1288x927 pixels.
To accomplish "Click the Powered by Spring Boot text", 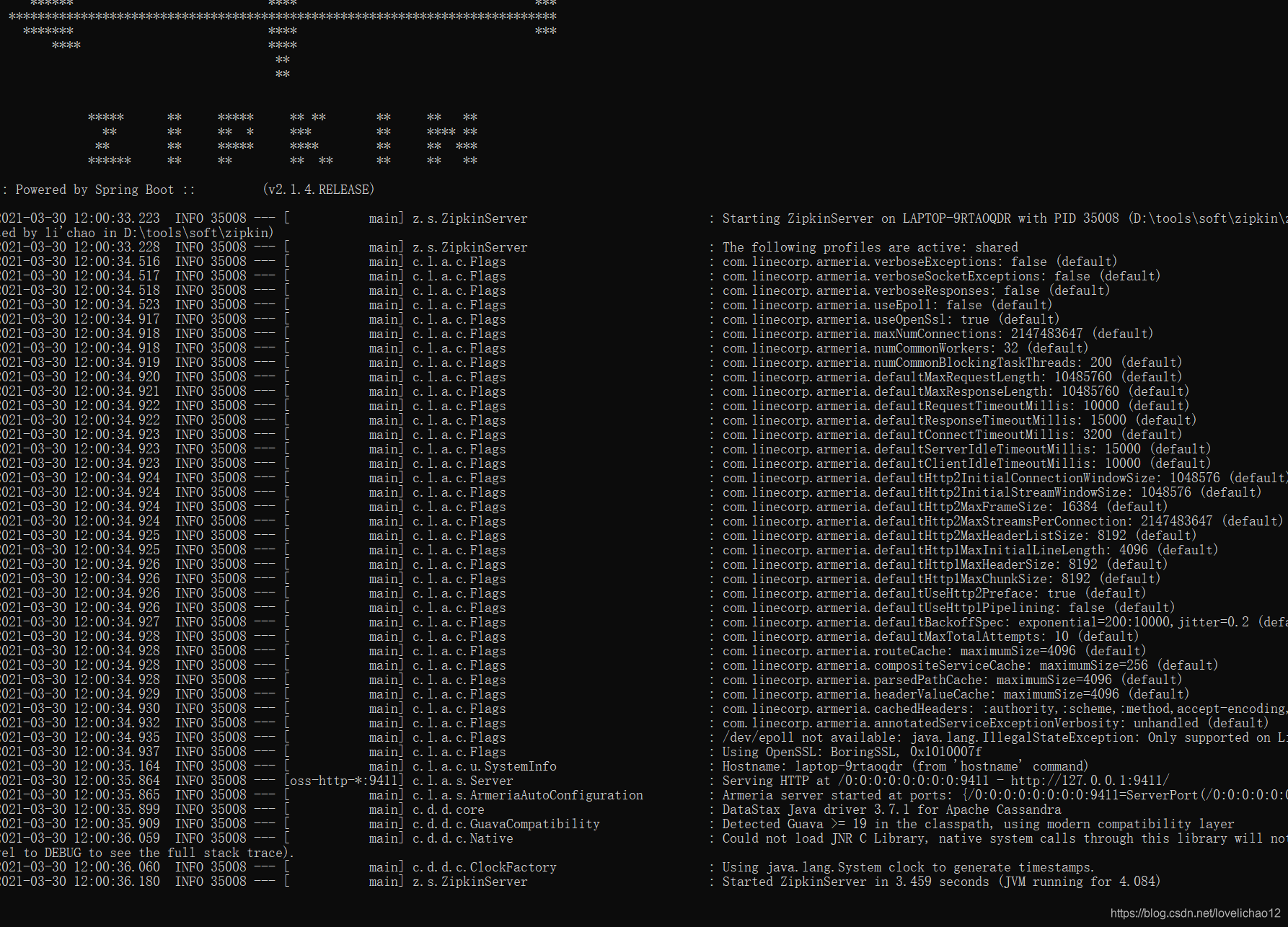I will coord(94,189).
